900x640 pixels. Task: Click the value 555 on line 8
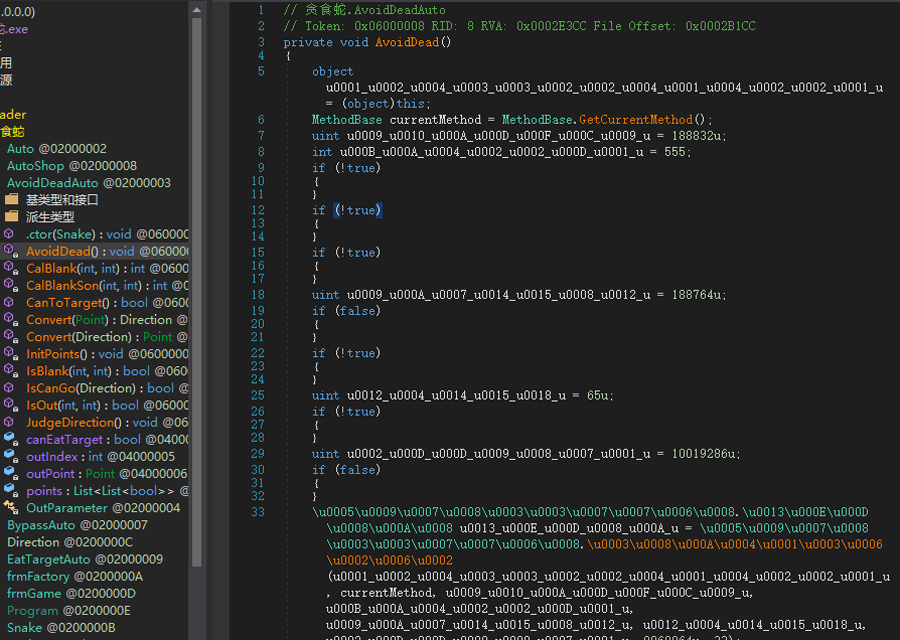point(674,152)
